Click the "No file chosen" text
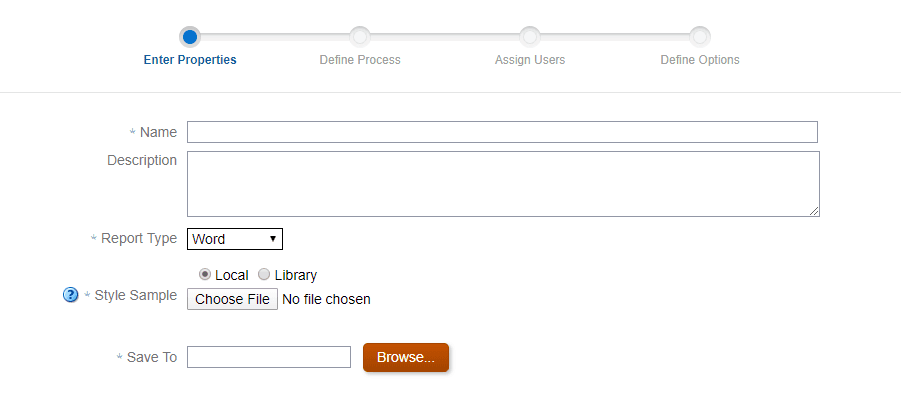 coord(326,299)
